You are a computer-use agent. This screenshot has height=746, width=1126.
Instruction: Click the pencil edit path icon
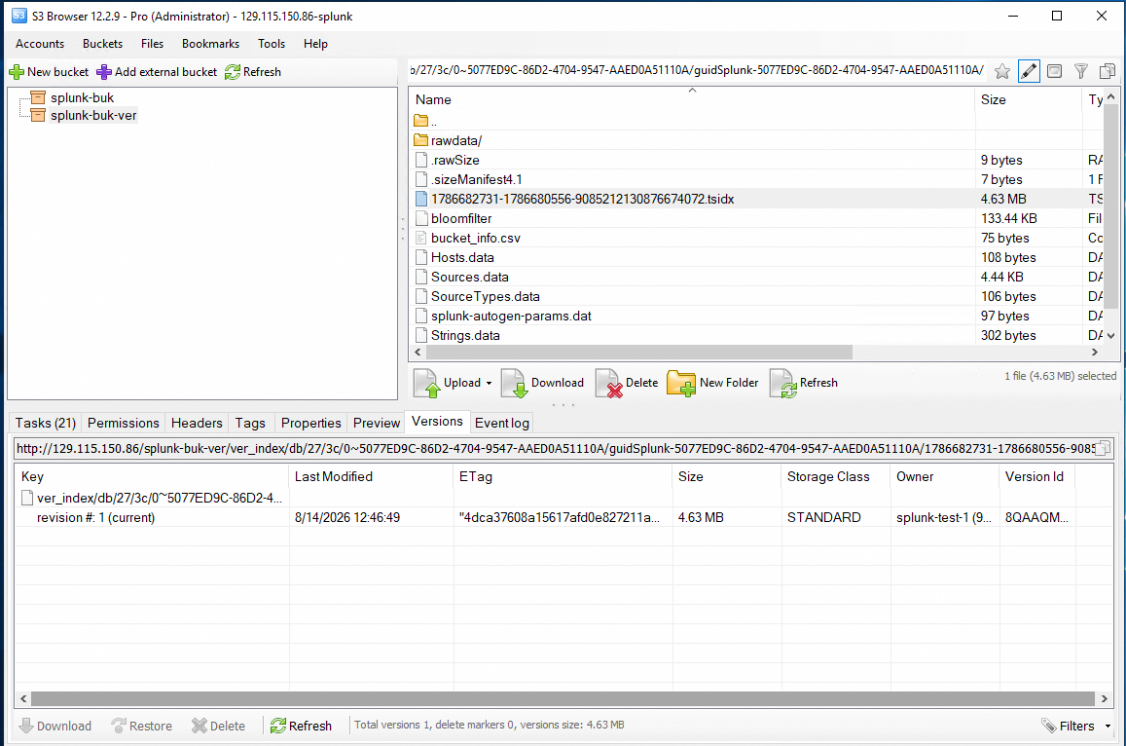click(x=1028, y=71)
